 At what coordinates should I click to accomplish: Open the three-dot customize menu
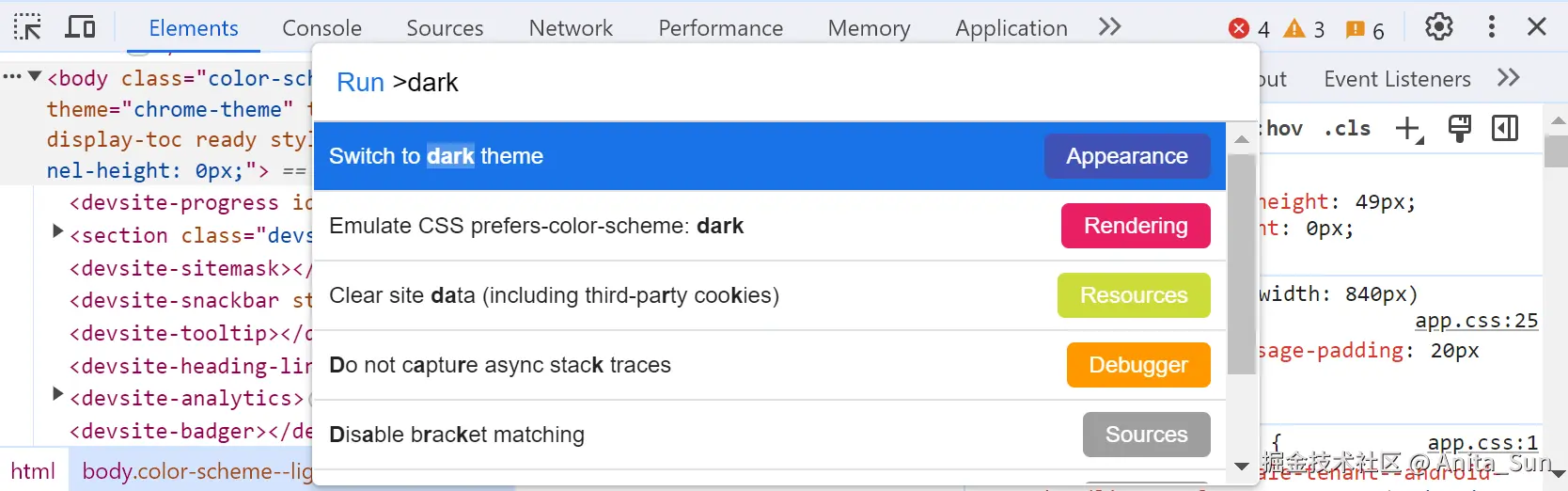tap(1491, 27)
